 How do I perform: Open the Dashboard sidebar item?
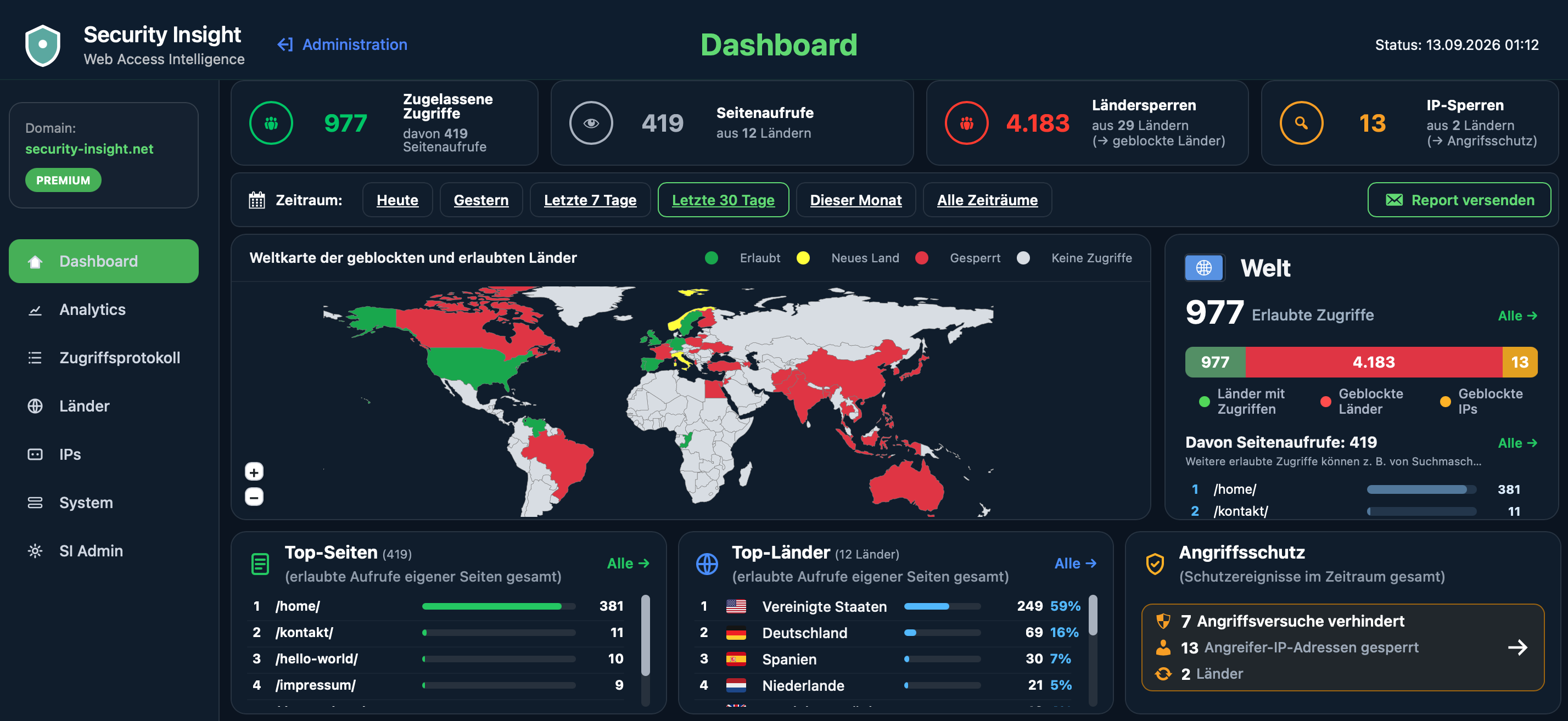coord(103,261)
